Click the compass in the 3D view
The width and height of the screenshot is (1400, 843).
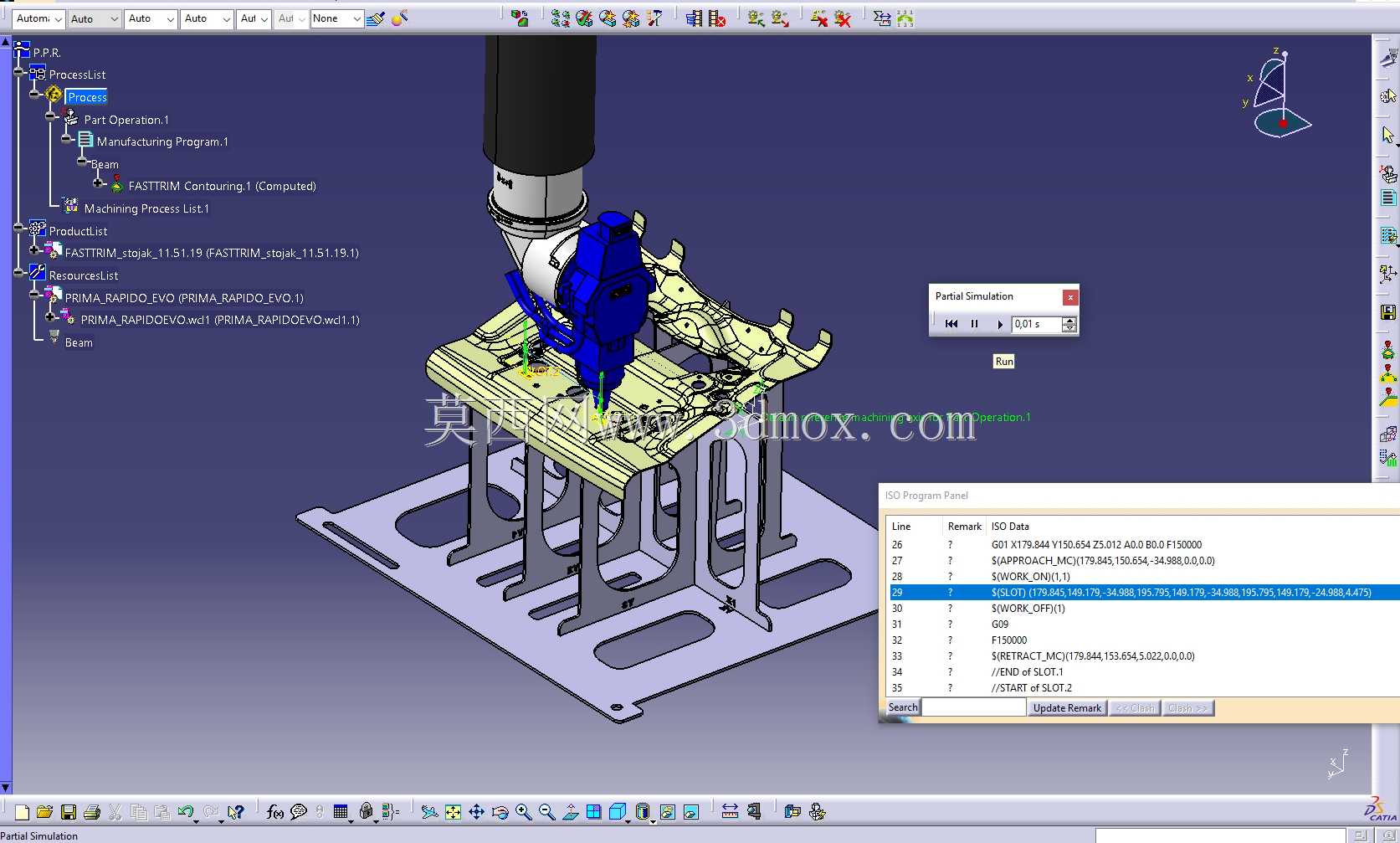(1278, 94)
